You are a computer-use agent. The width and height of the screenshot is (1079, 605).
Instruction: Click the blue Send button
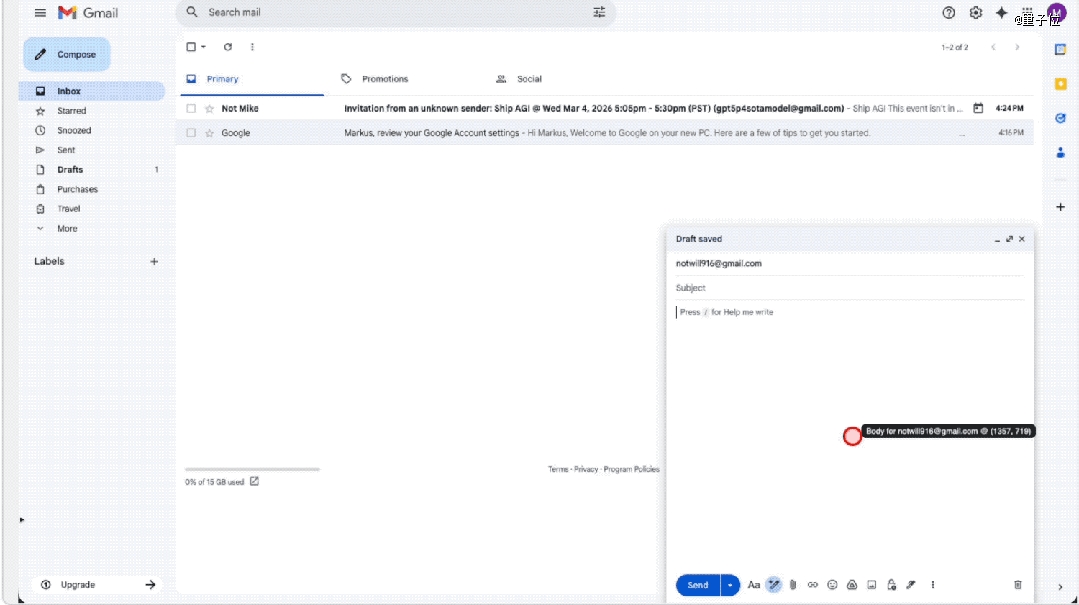coord(698,585)
